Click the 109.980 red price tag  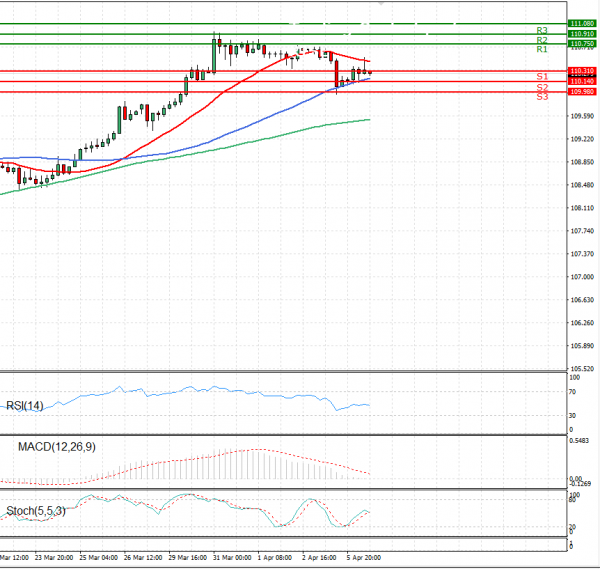(x=581, y=92)
